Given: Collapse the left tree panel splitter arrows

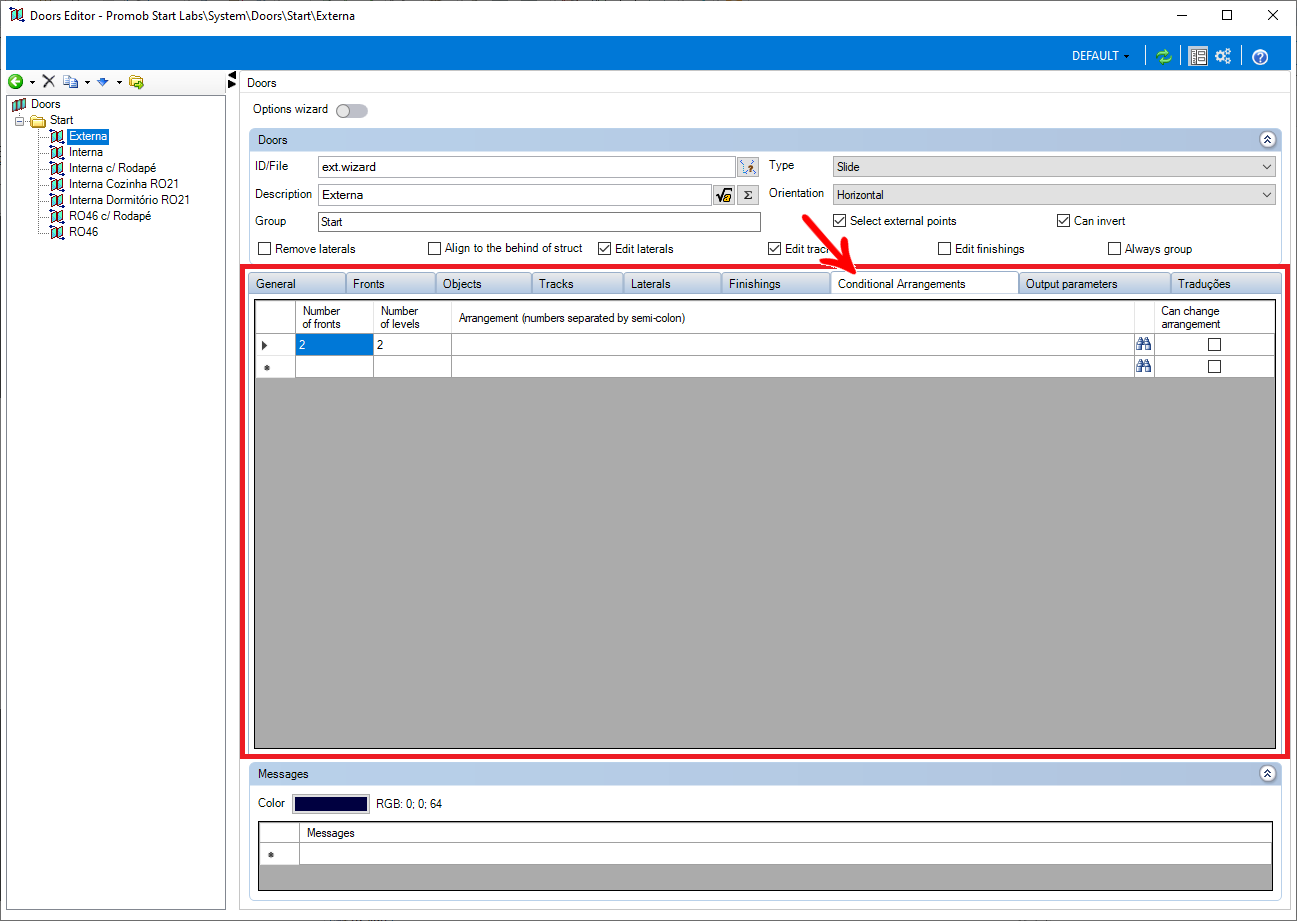Looking at the screenshot, I should 233,80.
